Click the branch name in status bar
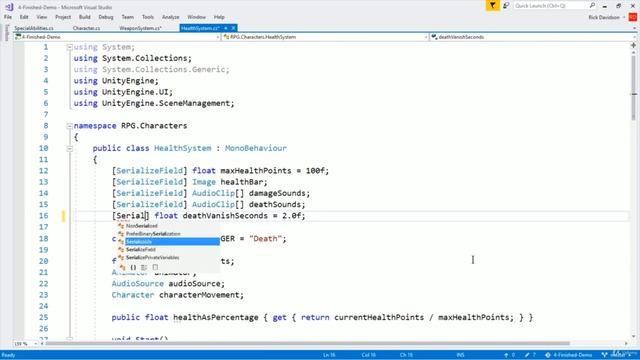This screenshot has width=640, height=360. (x=618, y=355)
